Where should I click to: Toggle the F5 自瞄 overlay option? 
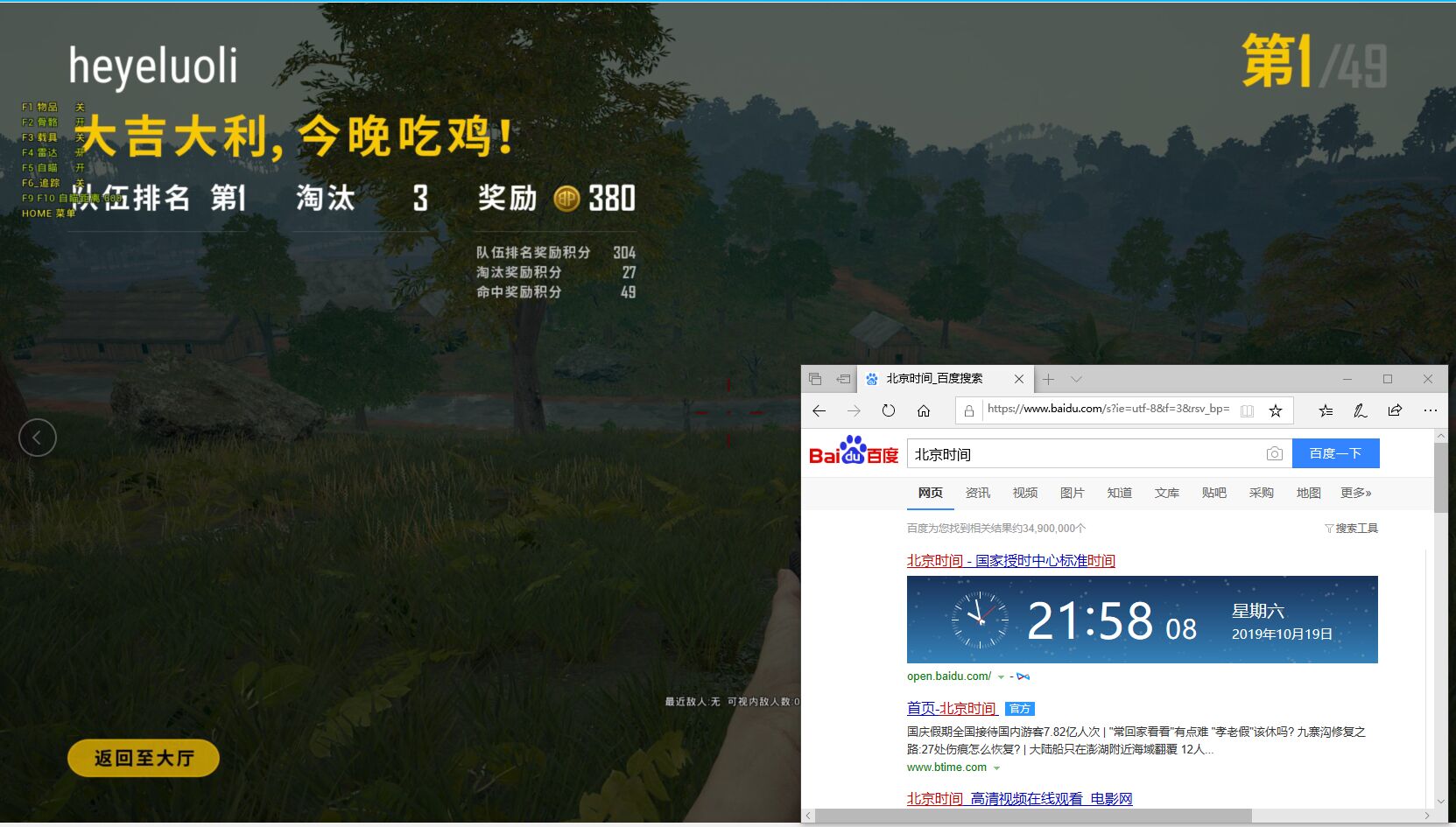(x=53, y=167)
